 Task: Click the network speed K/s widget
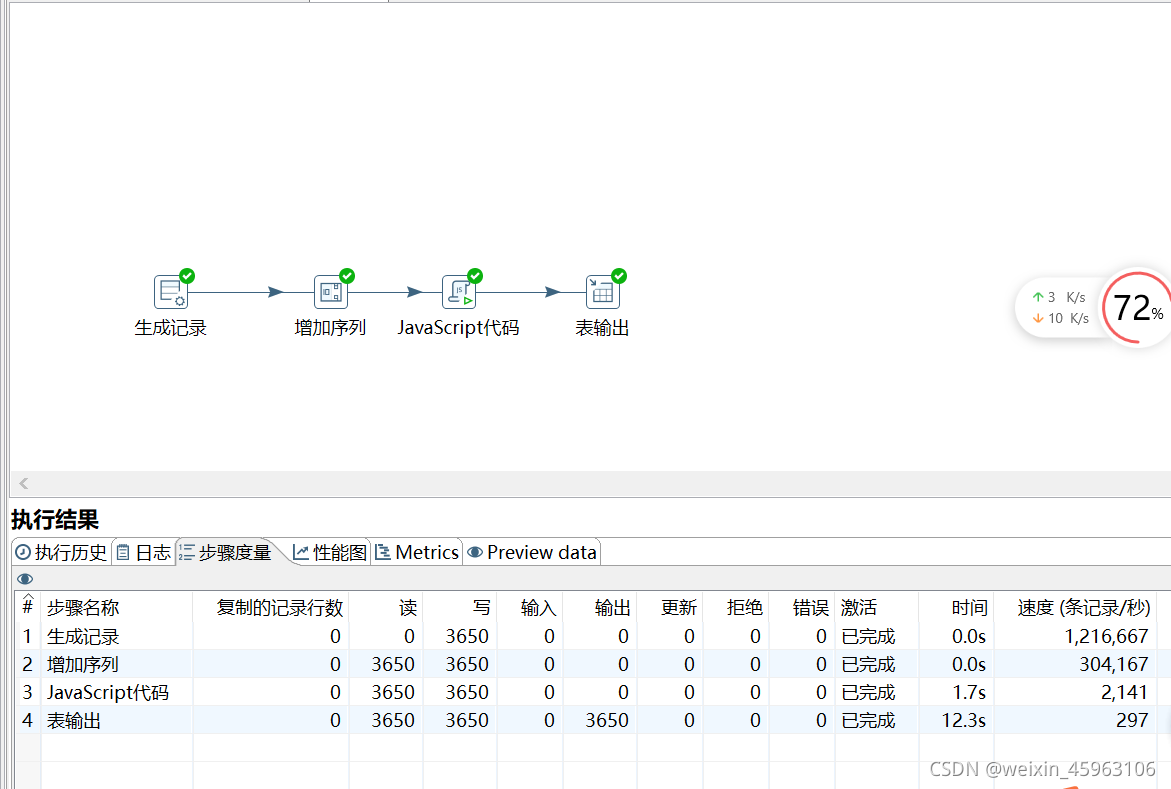pos(1060,308)
